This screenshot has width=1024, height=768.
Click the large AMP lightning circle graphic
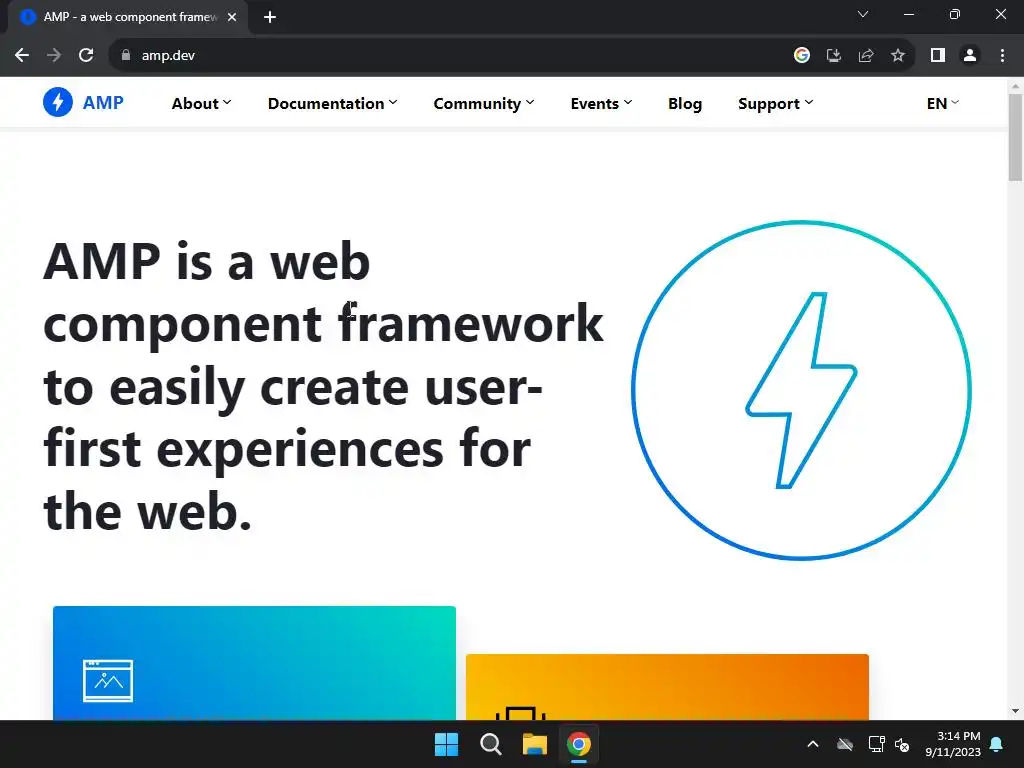pyautogui.click(x=801, y=390)
